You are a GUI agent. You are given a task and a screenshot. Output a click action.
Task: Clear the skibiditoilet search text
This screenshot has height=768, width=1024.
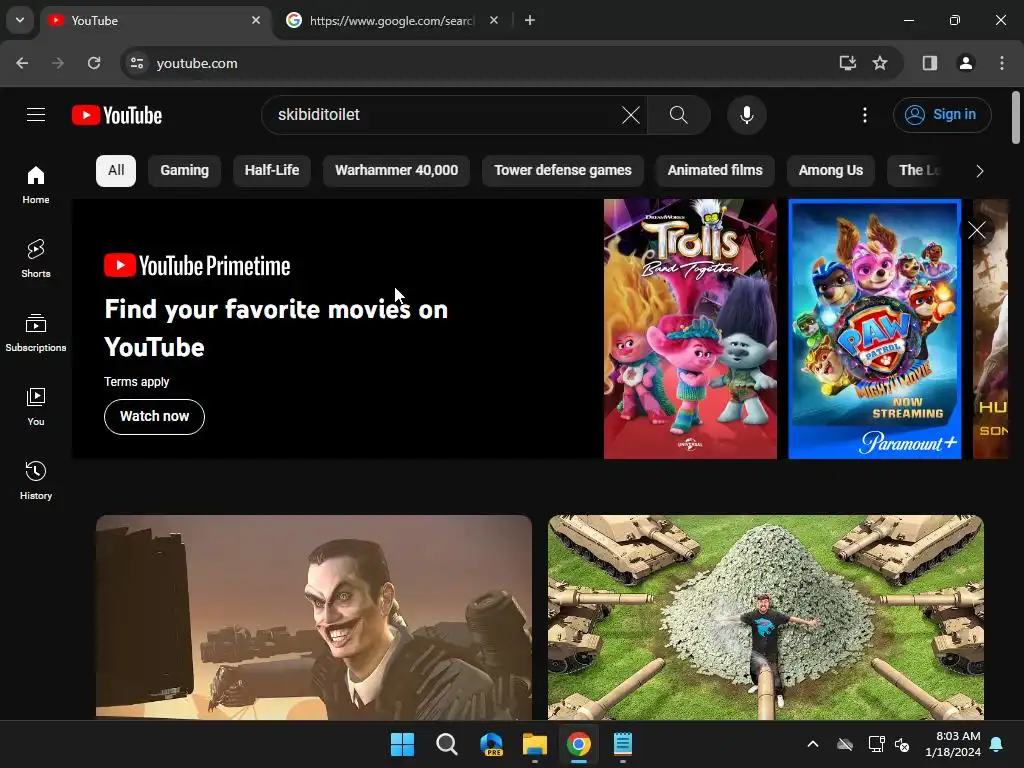coord(631,115)
